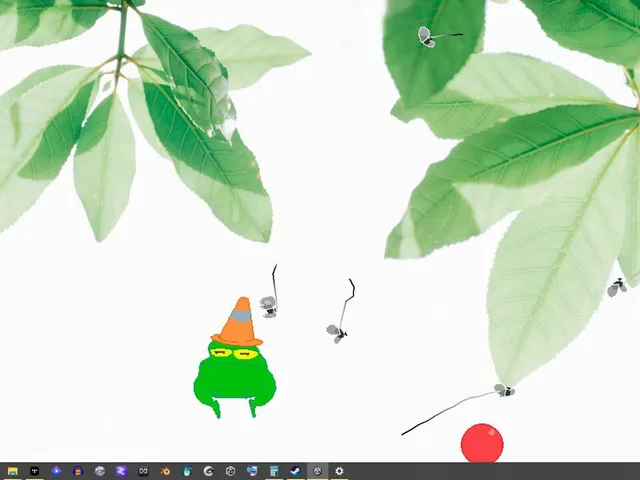Screen dimensions: 640x480
Task: Open Settings gear on taskbar
Action: pyautogui.click(x=339, y=471)
